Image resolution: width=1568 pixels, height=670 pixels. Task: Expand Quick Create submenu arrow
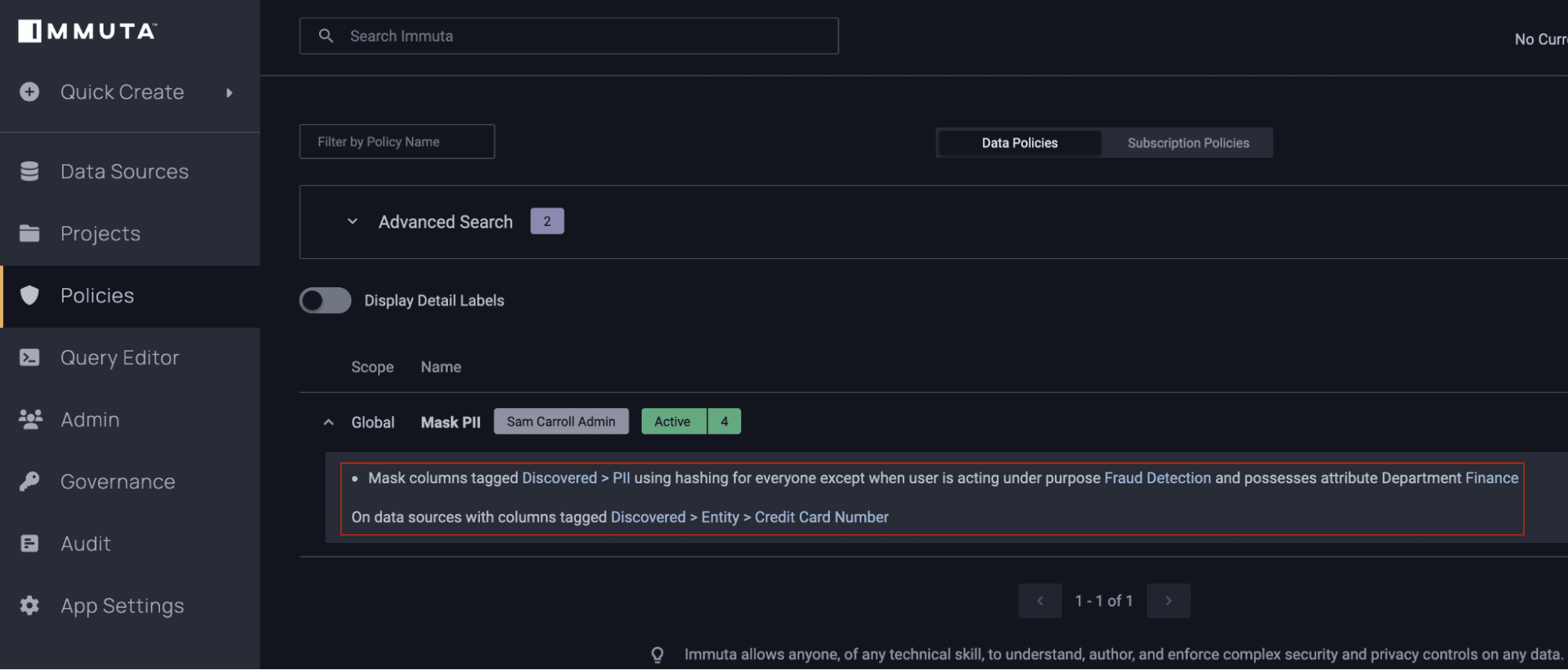229,93
